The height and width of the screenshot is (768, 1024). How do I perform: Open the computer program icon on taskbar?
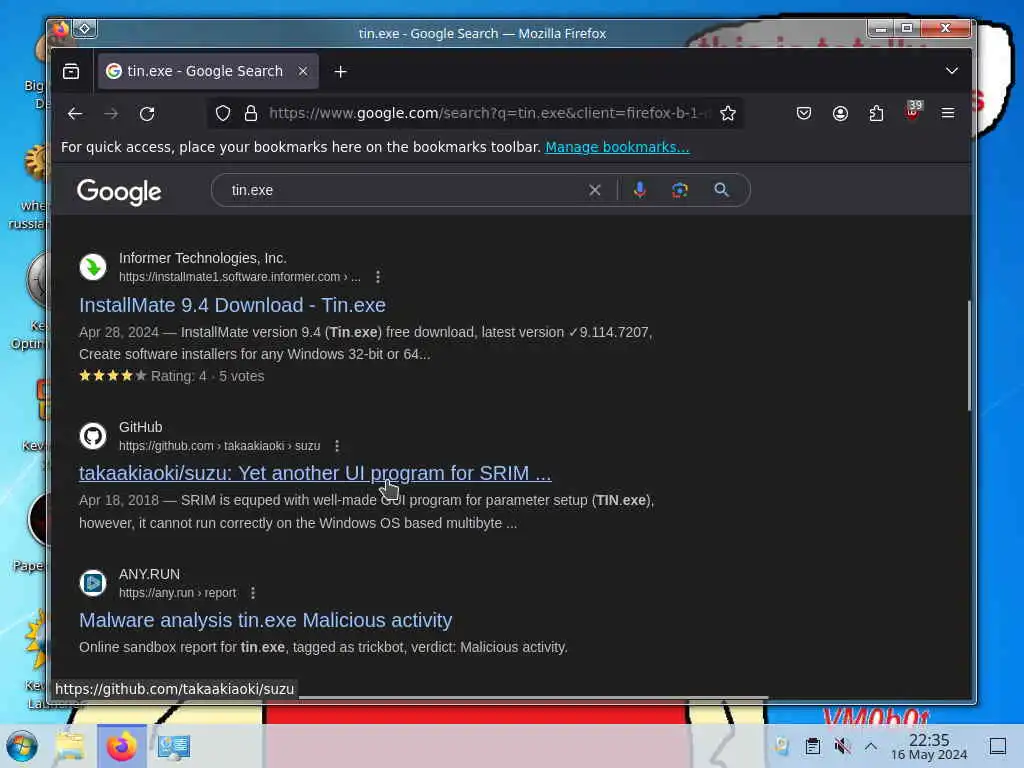tap(174, 746)
